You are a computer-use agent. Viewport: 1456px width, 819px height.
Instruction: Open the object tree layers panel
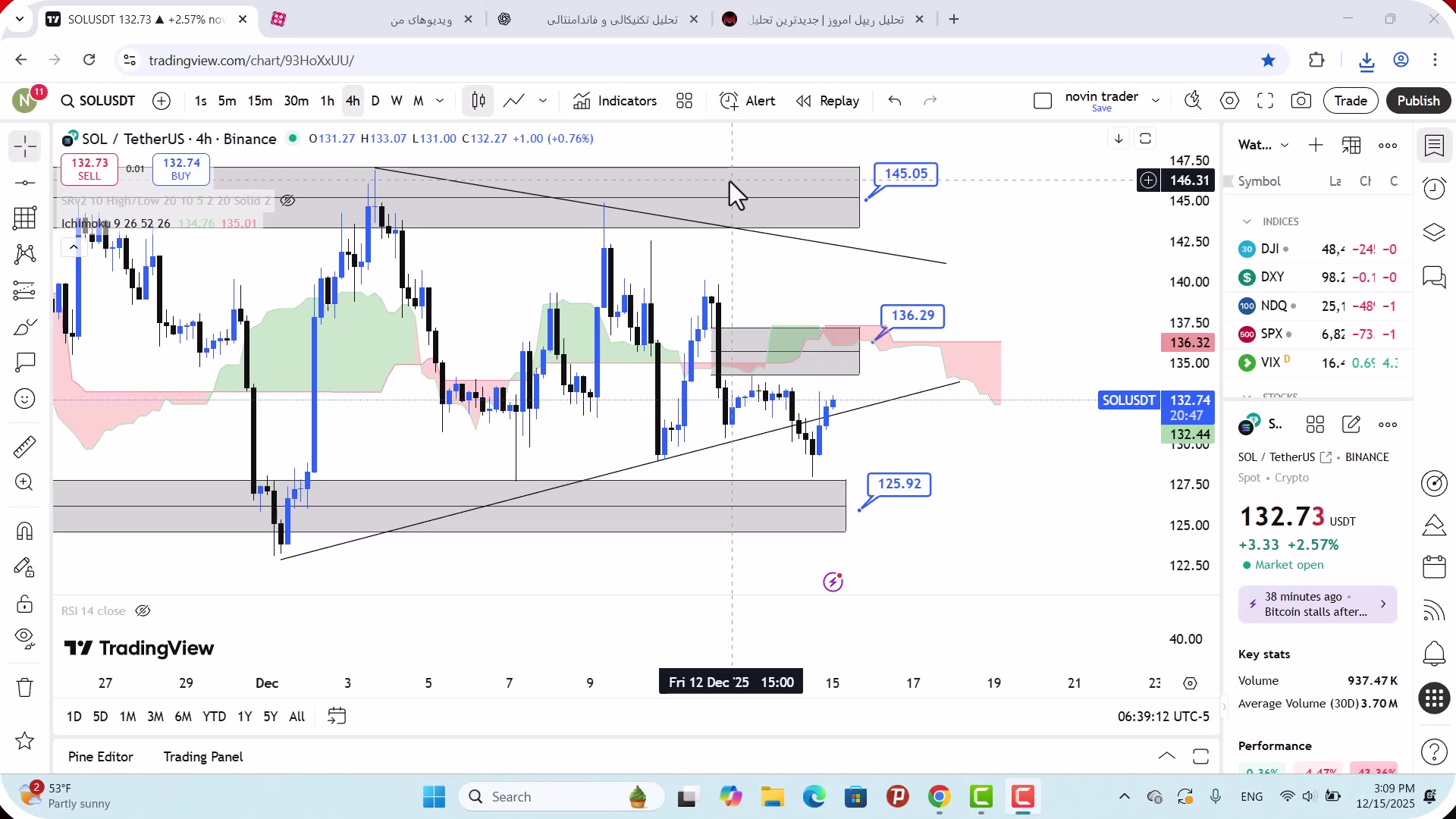point(1434,232)
